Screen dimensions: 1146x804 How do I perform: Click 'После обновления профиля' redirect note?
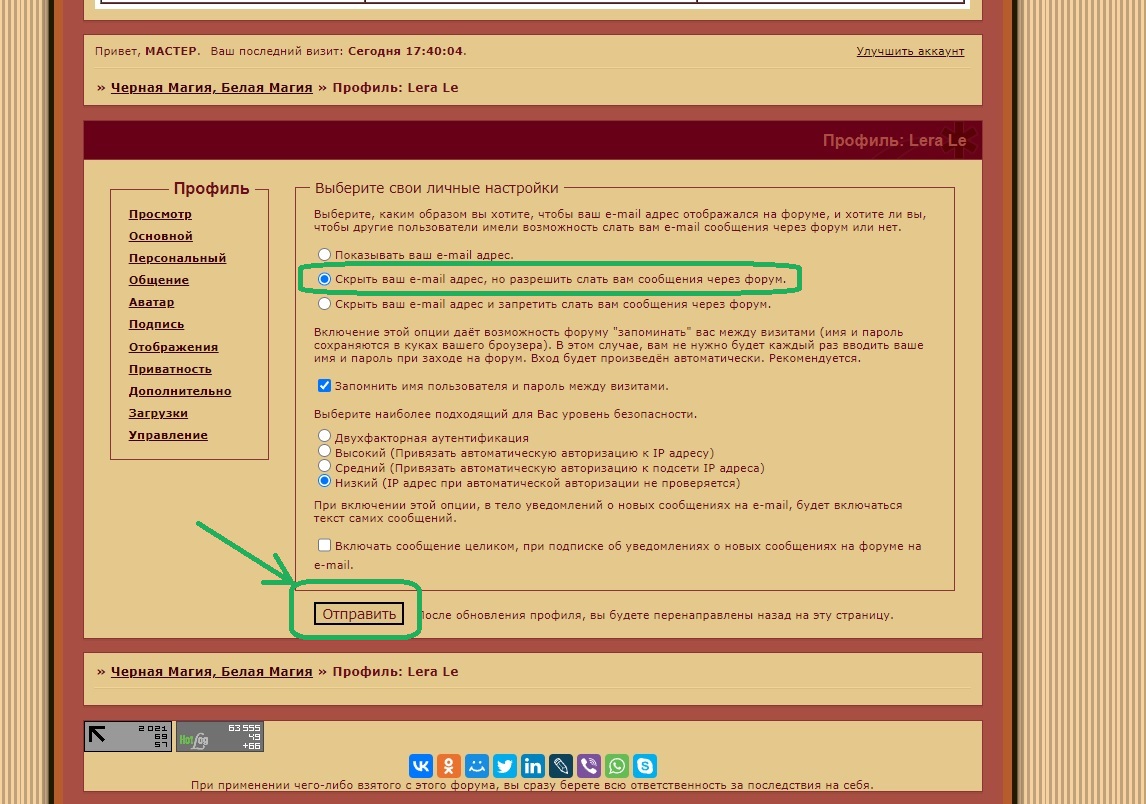click(656, 615)
